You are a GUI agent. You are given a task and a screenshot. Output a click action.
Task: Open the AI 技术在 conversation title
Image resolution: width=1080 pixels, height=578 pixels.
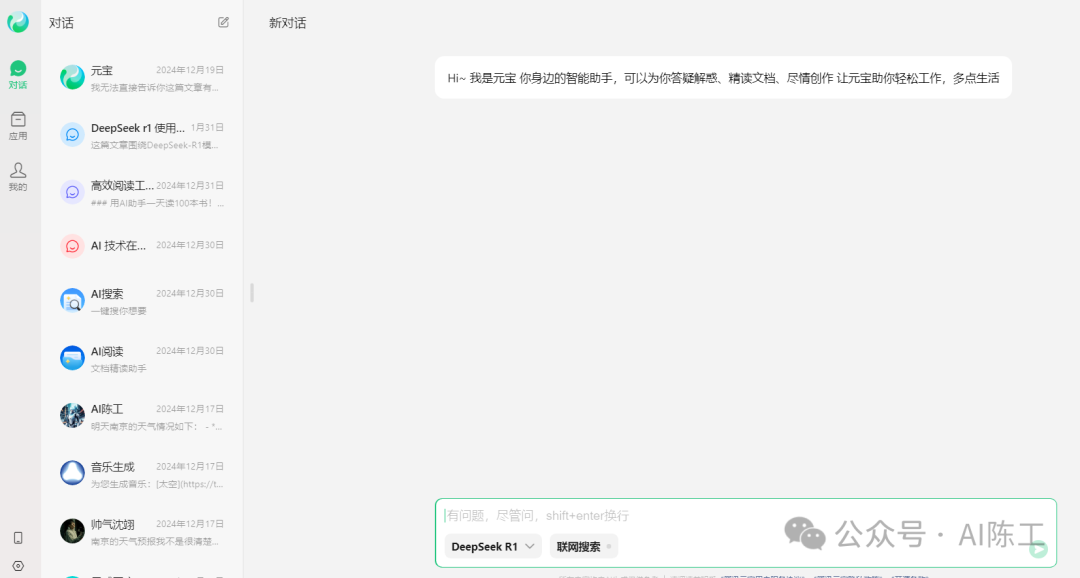tap(118, 245)
